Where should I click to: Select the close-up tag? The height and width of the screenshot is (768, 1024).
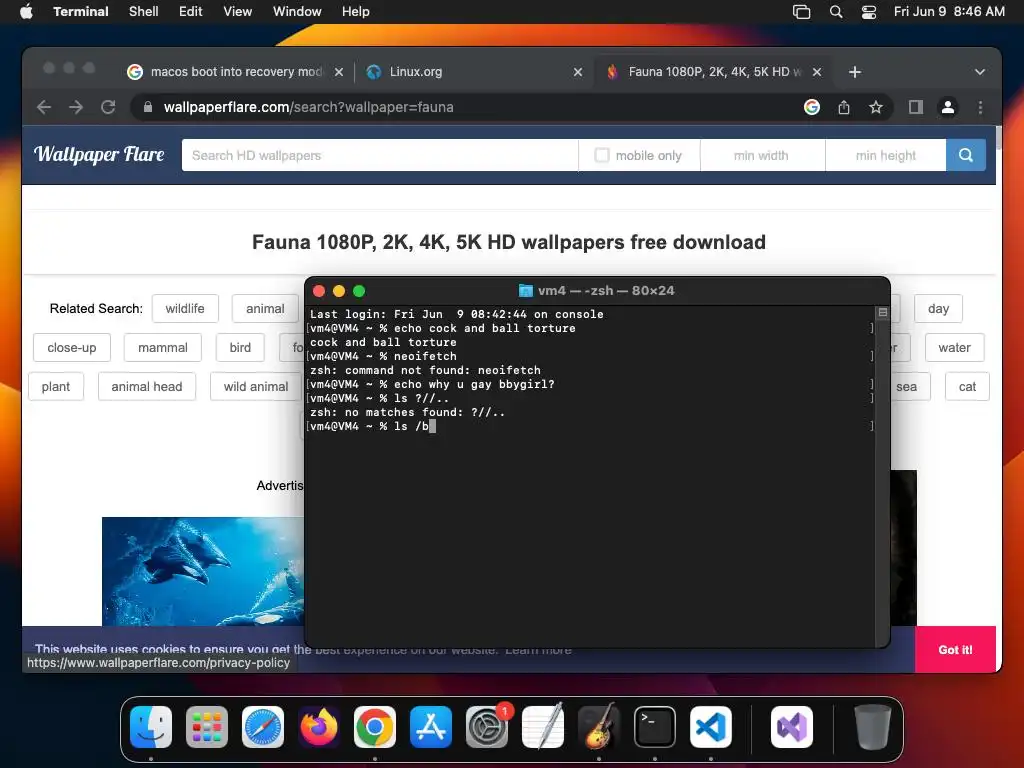[72, 347]
